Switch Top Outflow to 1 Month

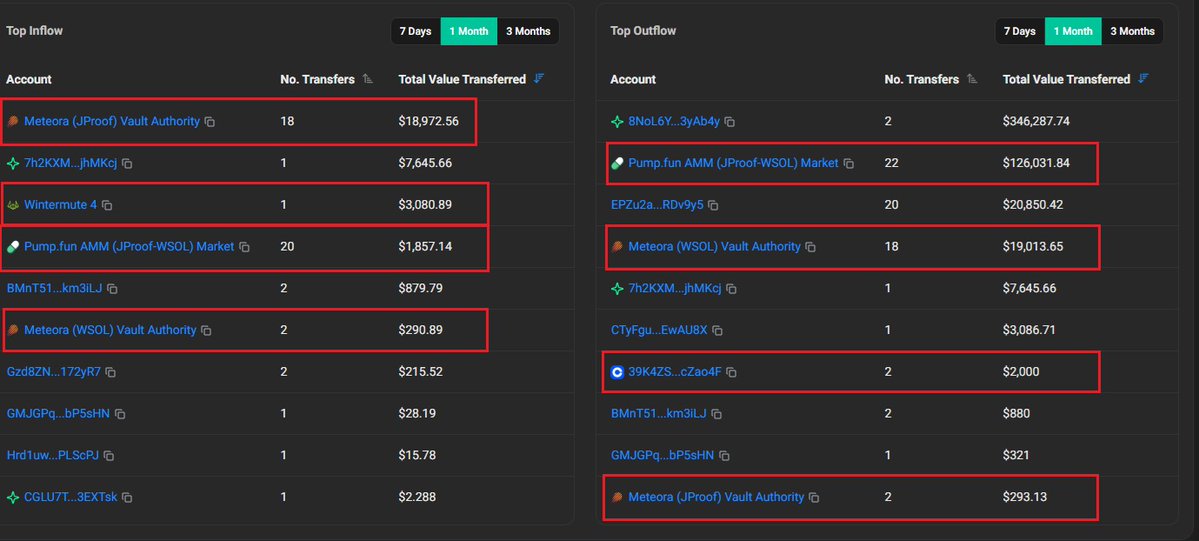tap(1072, 31)
